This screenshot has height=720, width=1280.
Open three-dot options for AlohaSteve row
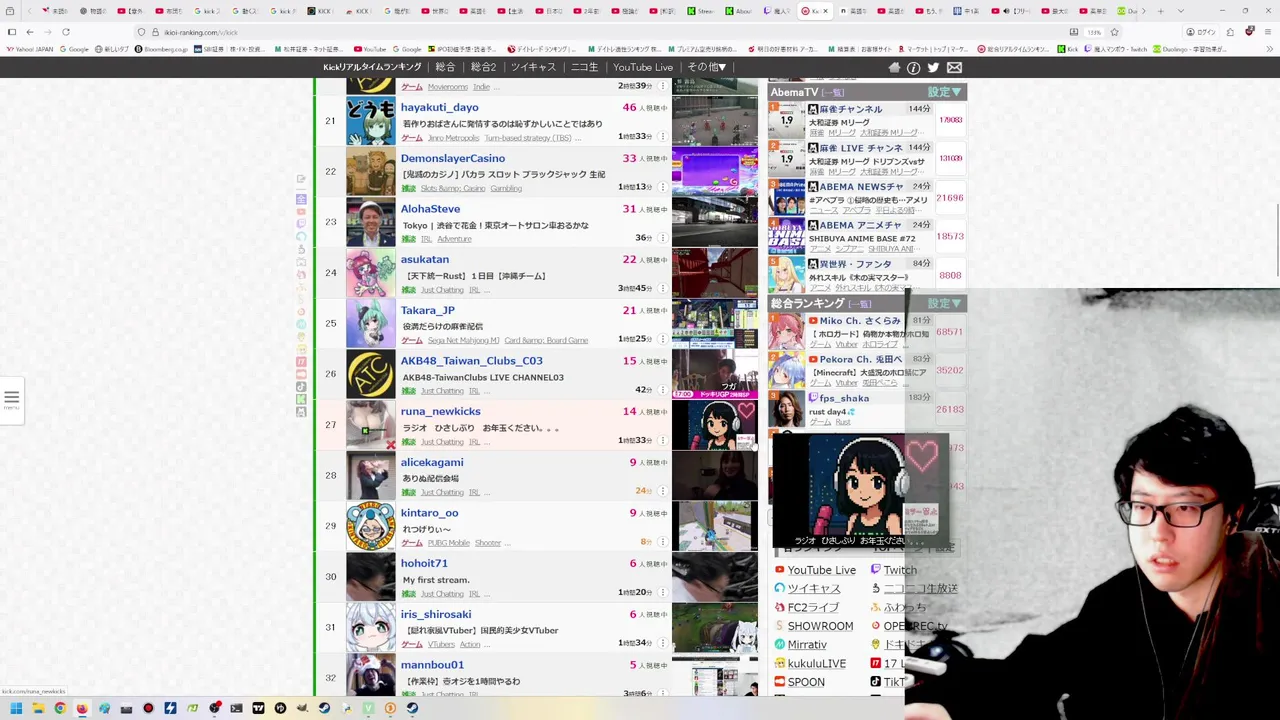pyautogui.click(x=662, y=238)
